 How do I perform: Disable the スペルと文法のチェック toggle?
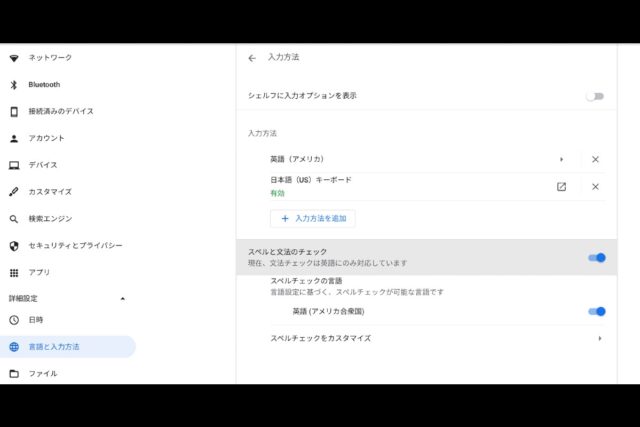click(596, 258)
